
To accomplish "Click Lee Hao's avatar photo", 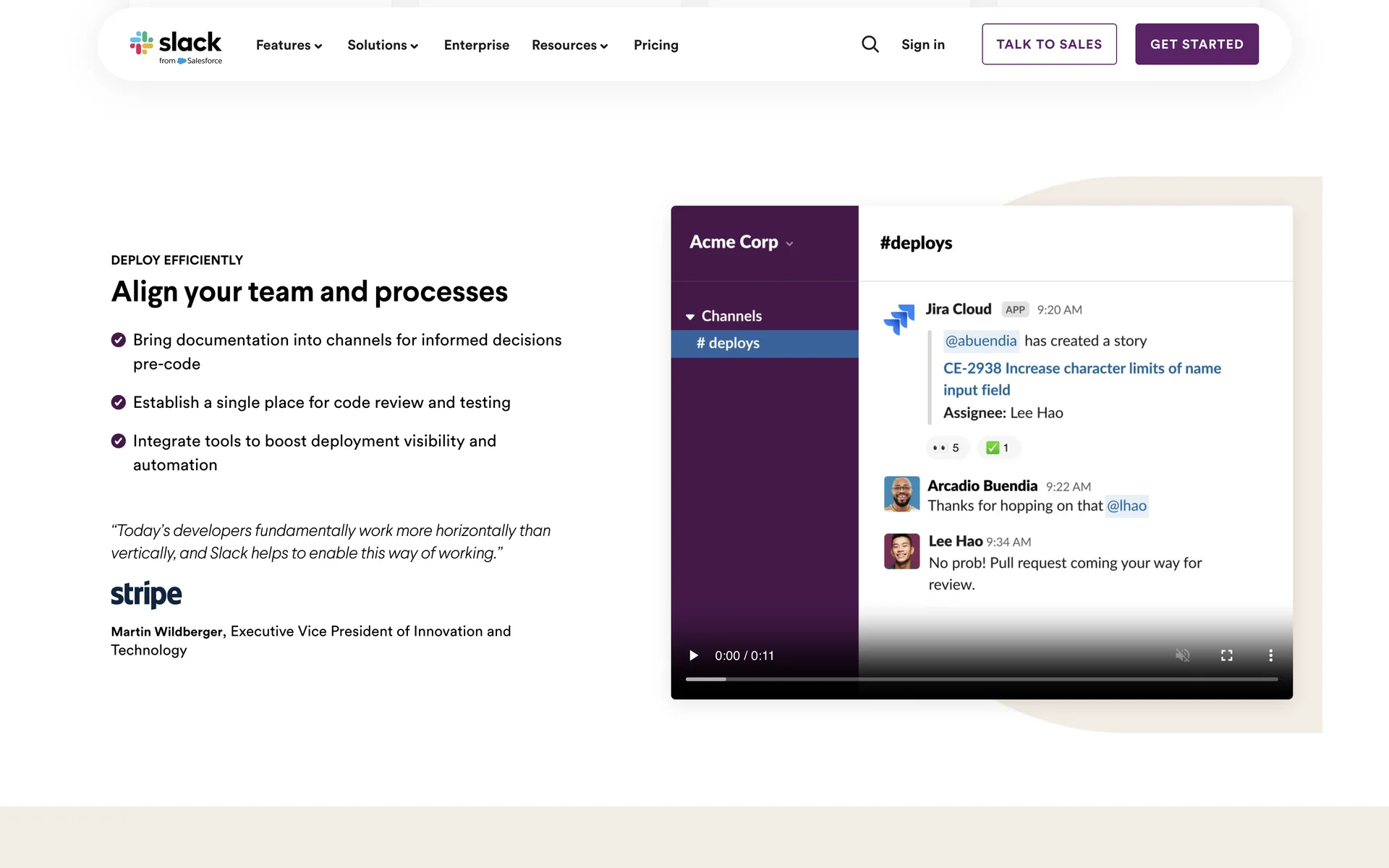I will click(901, 551).
